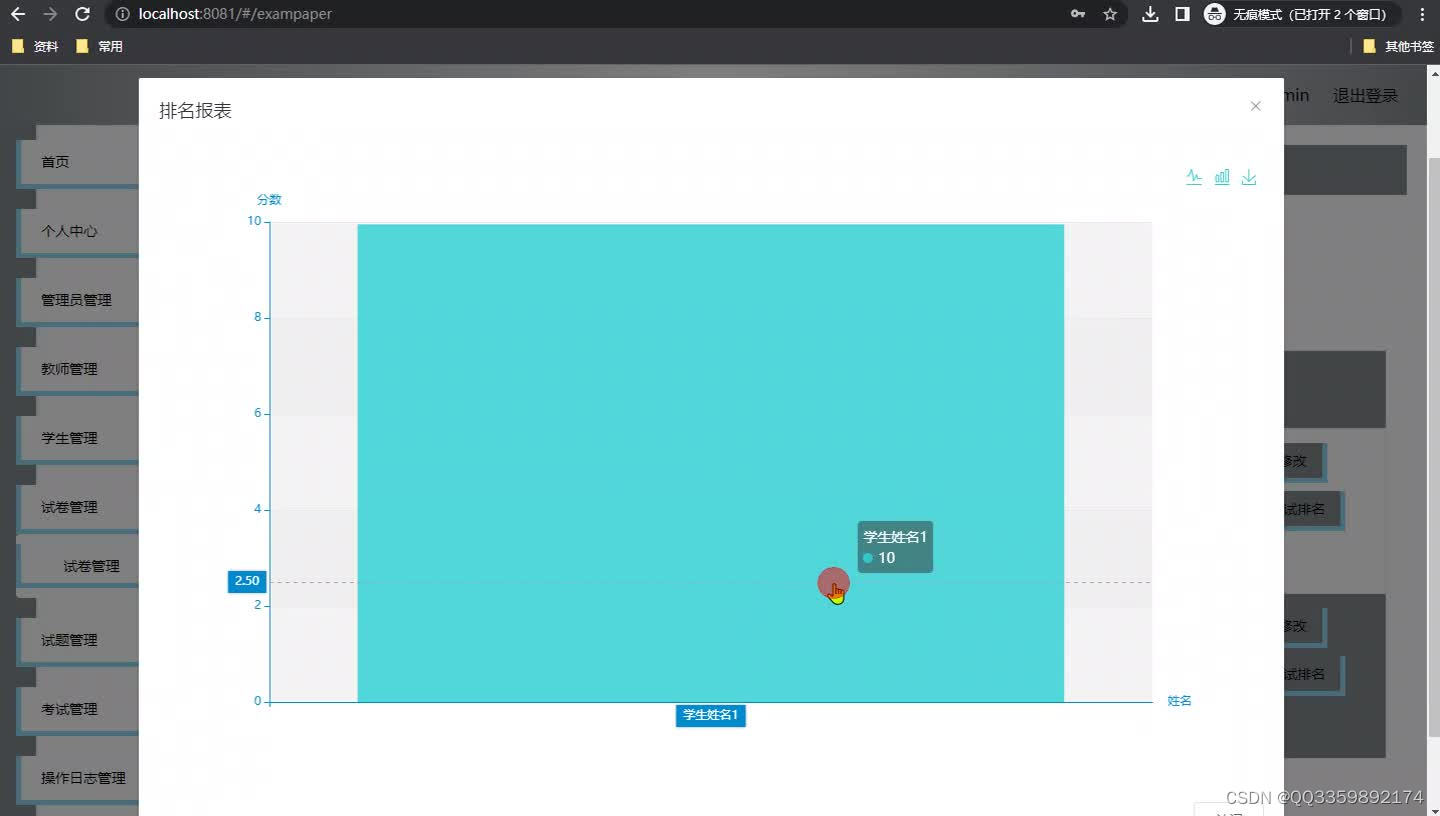Screen dimensions: 1440x816
Task: Save chart as image icon
Action: point(1249,177)
